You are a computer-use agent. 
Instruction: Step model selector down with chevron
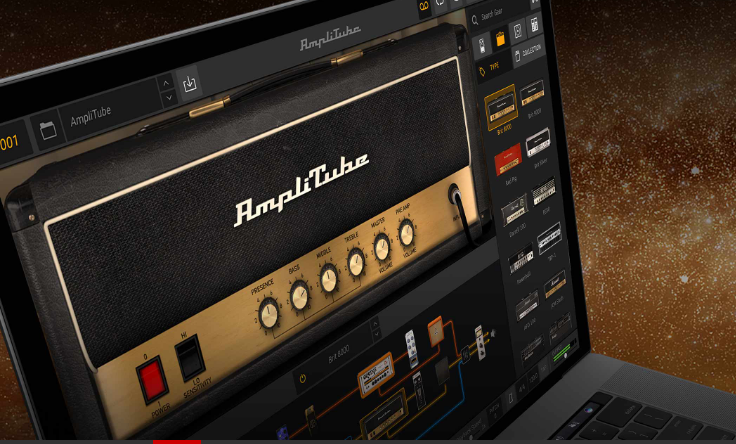click(x=376, y=335)
